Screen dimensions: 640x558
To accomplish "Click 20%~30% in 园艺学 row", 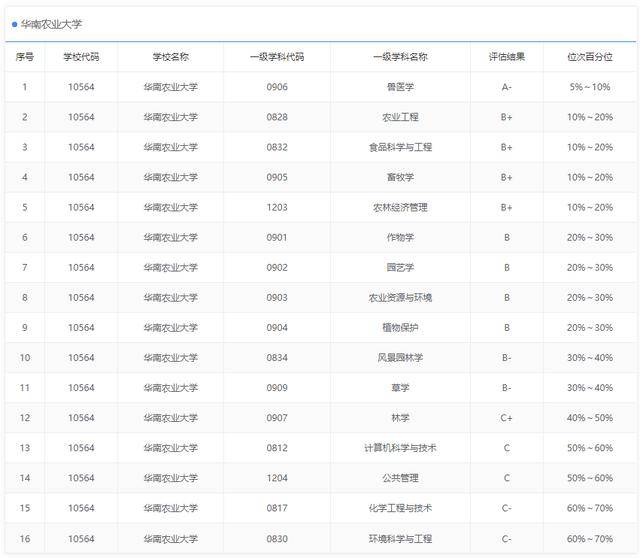I will tap(590, 267).
